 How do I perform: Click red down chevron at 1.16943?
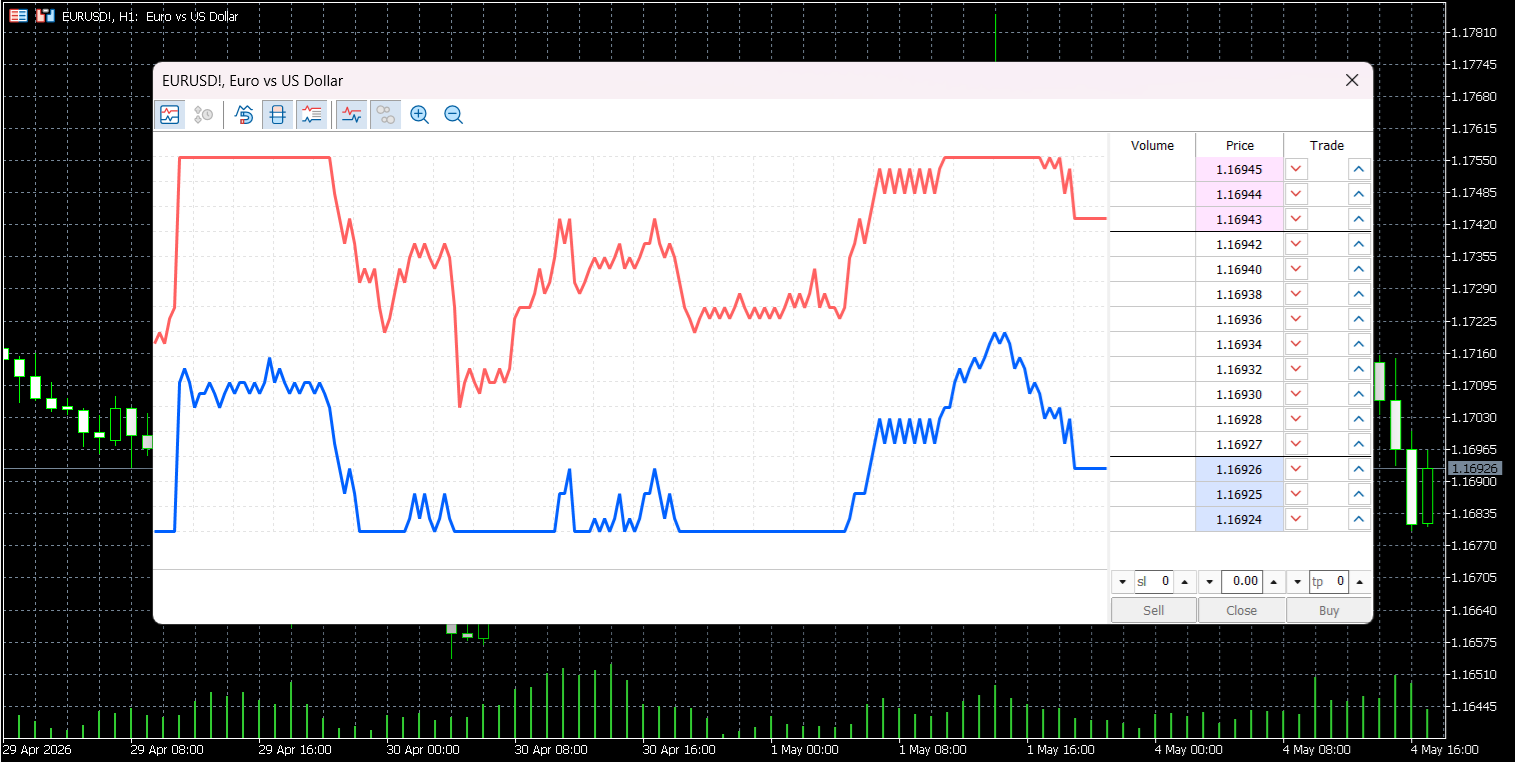(1296, 219)
